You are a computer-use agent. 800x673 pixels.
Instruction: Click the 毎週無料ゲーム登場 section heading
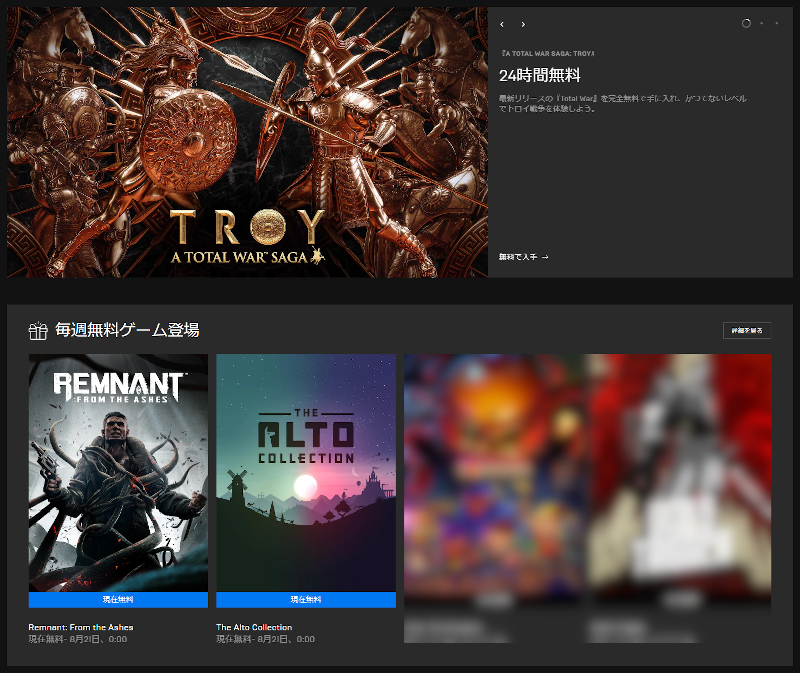click(127, 330)
